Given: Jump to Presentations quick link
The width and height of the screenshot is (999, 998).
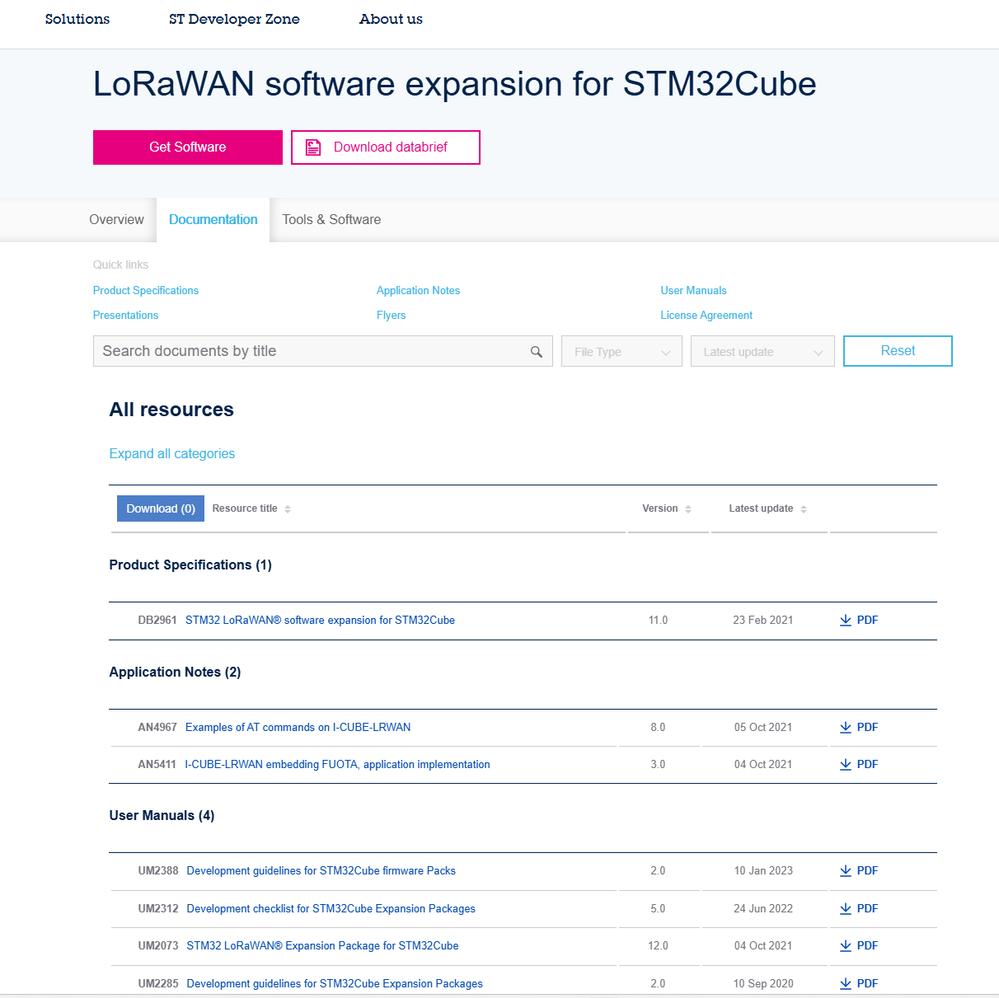Looking at the screenshot, I should (x=126, y=315).
